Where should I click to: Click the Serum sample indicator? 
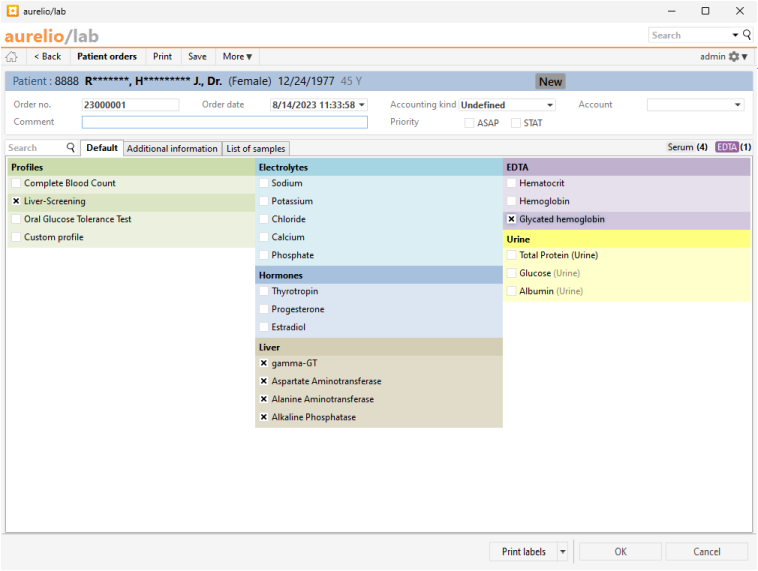[x=687, y=147]
